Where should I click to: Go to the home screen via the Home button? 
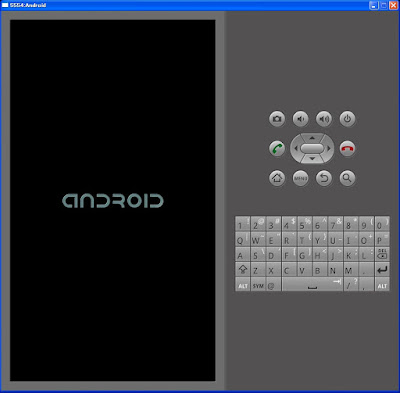[x=277, y=178]
